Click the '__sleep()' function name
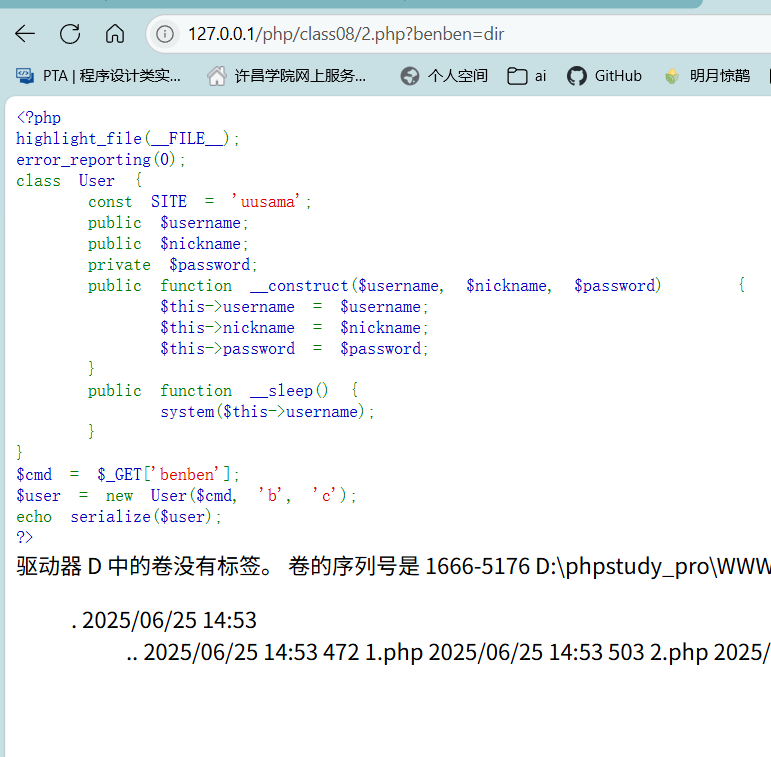 (289, 391)
